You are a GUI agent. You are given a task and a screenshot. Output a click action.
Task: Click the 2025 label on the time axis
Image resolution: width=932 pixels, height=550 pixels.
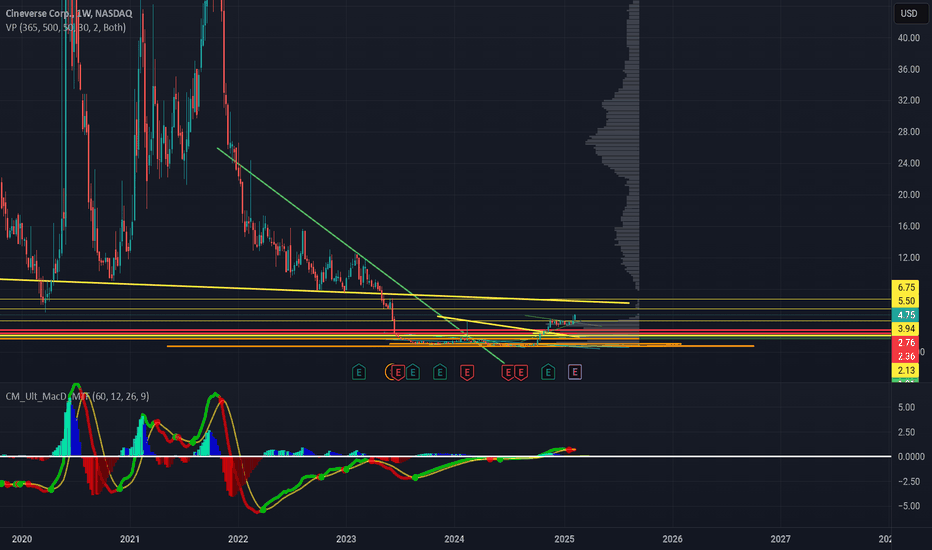pos(564,539)
